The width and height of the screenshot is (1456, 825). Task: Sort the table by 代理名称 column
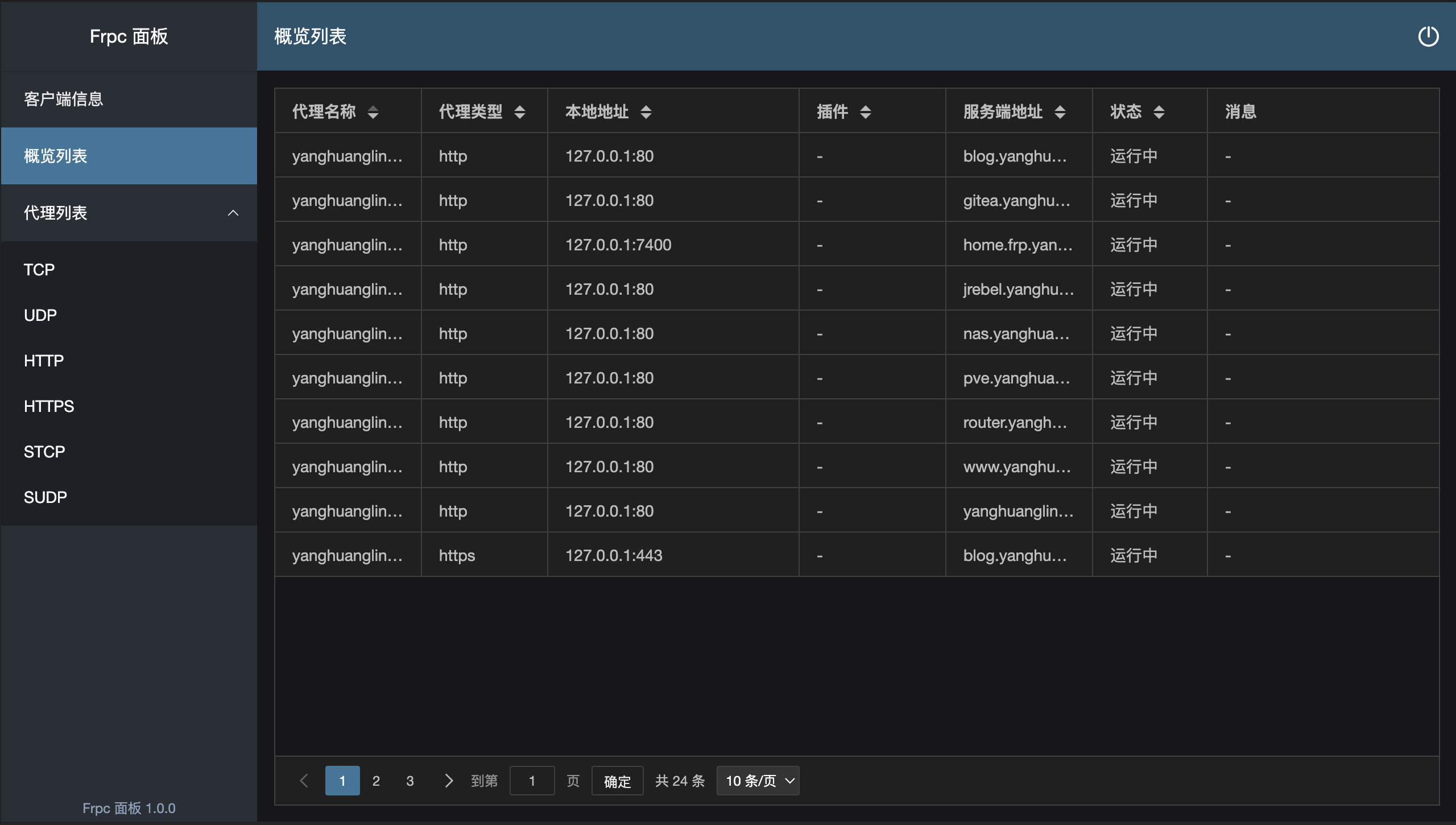[374, 112]
